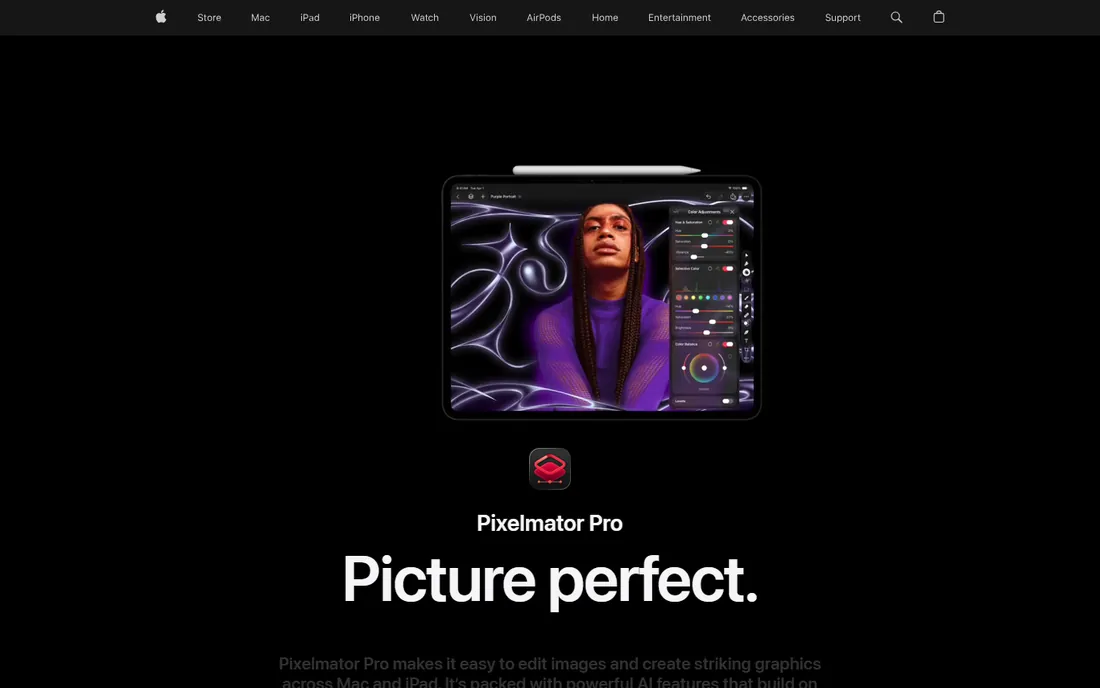This screenshot has height=688, width=1100.
Task: Open the Watch menu item
Action: [424, 18]
